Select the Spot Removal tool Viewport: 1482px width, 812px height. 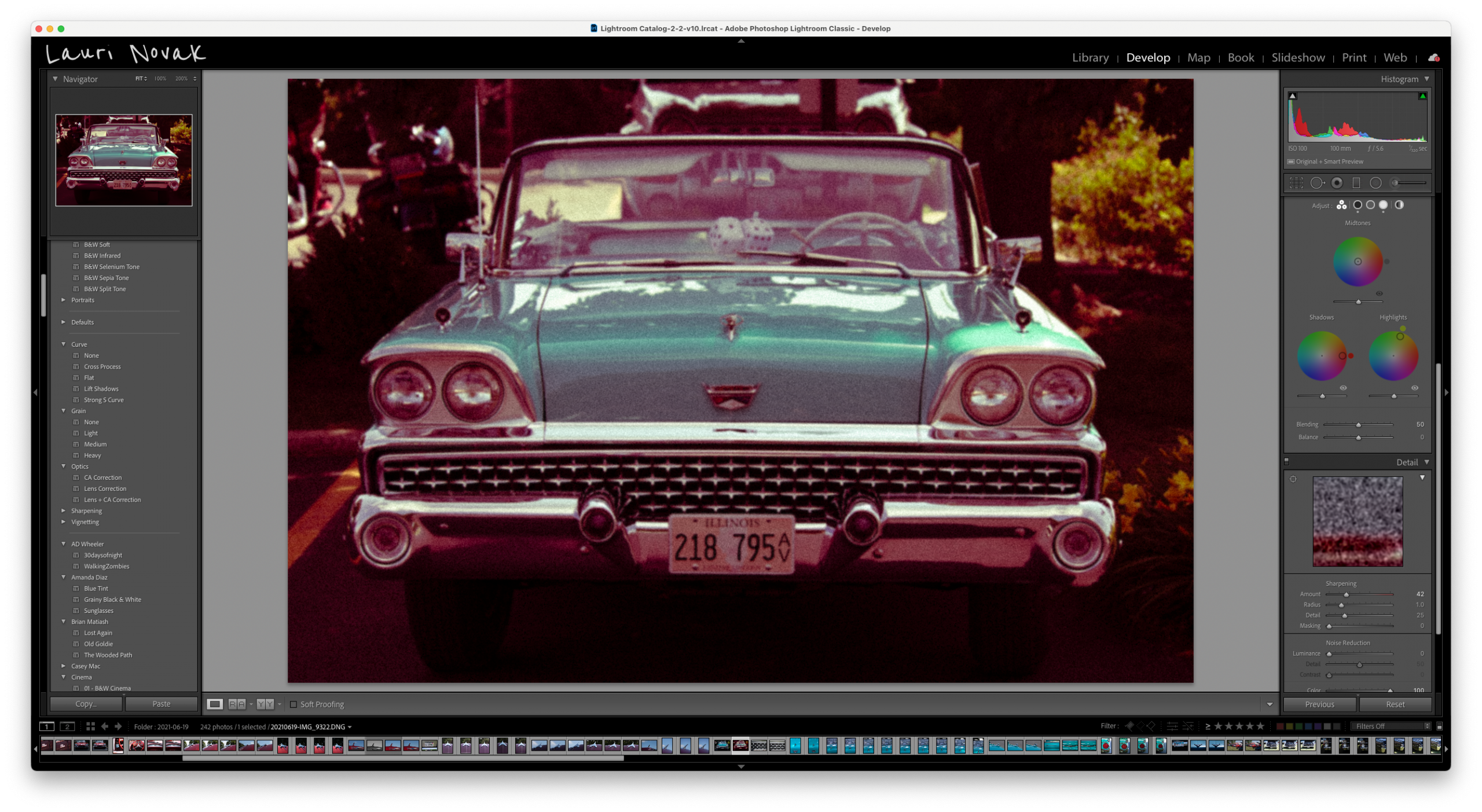(1317, 183)
